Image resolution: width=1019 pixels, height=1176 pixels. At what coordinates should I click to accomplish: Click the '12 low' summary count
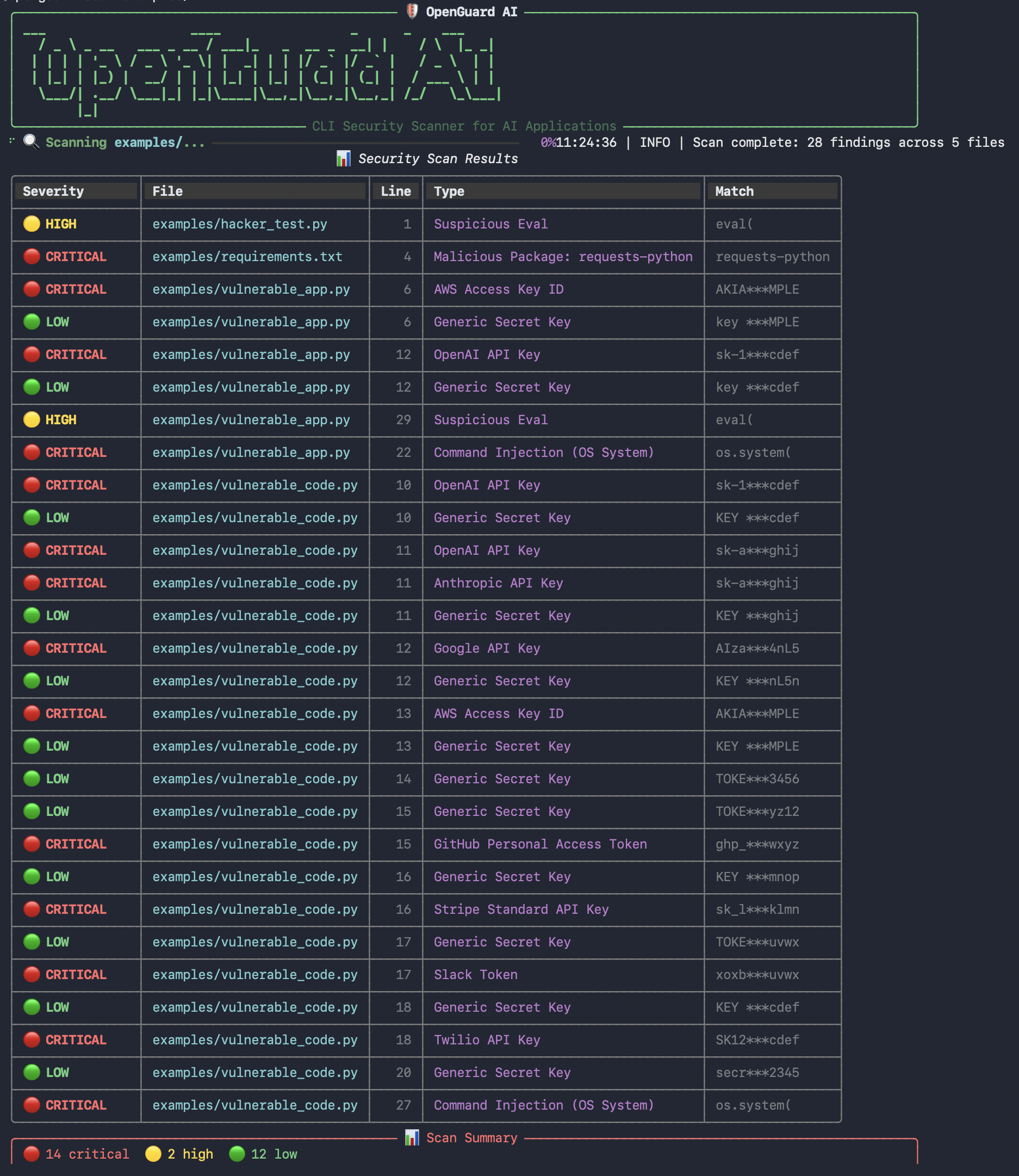click(x=274, y=1154)
